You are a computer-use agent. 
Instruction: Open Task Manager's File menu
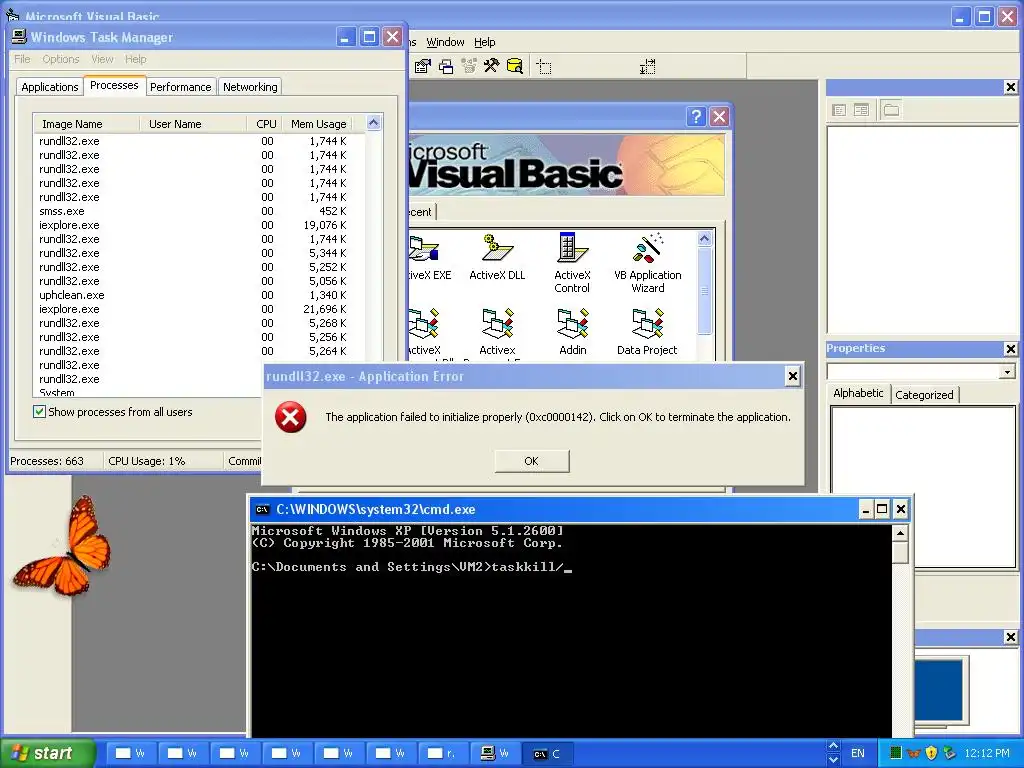[x=22, y=59]
